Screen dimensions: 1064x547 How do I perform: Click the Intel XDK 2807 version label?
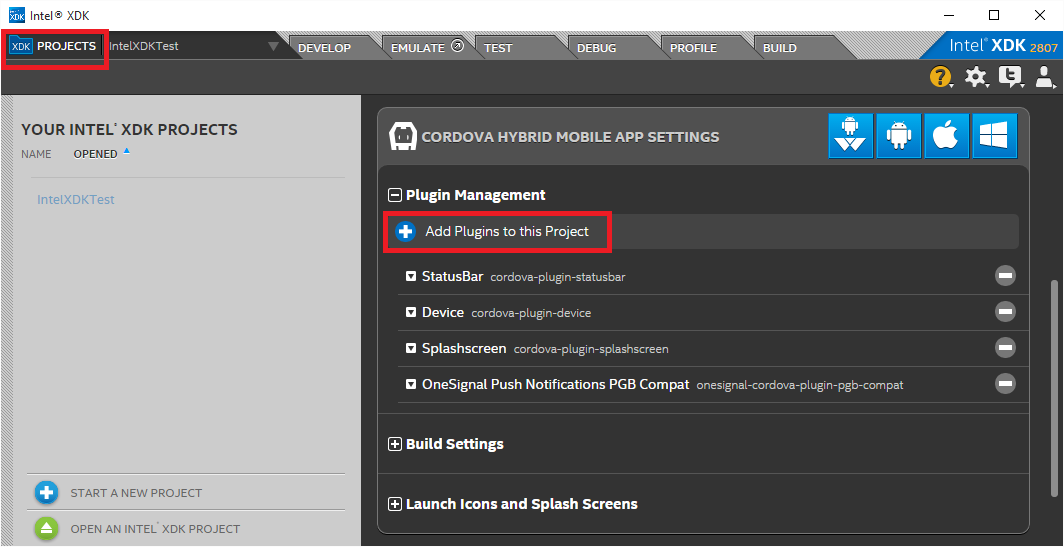tap(1003, 46)
